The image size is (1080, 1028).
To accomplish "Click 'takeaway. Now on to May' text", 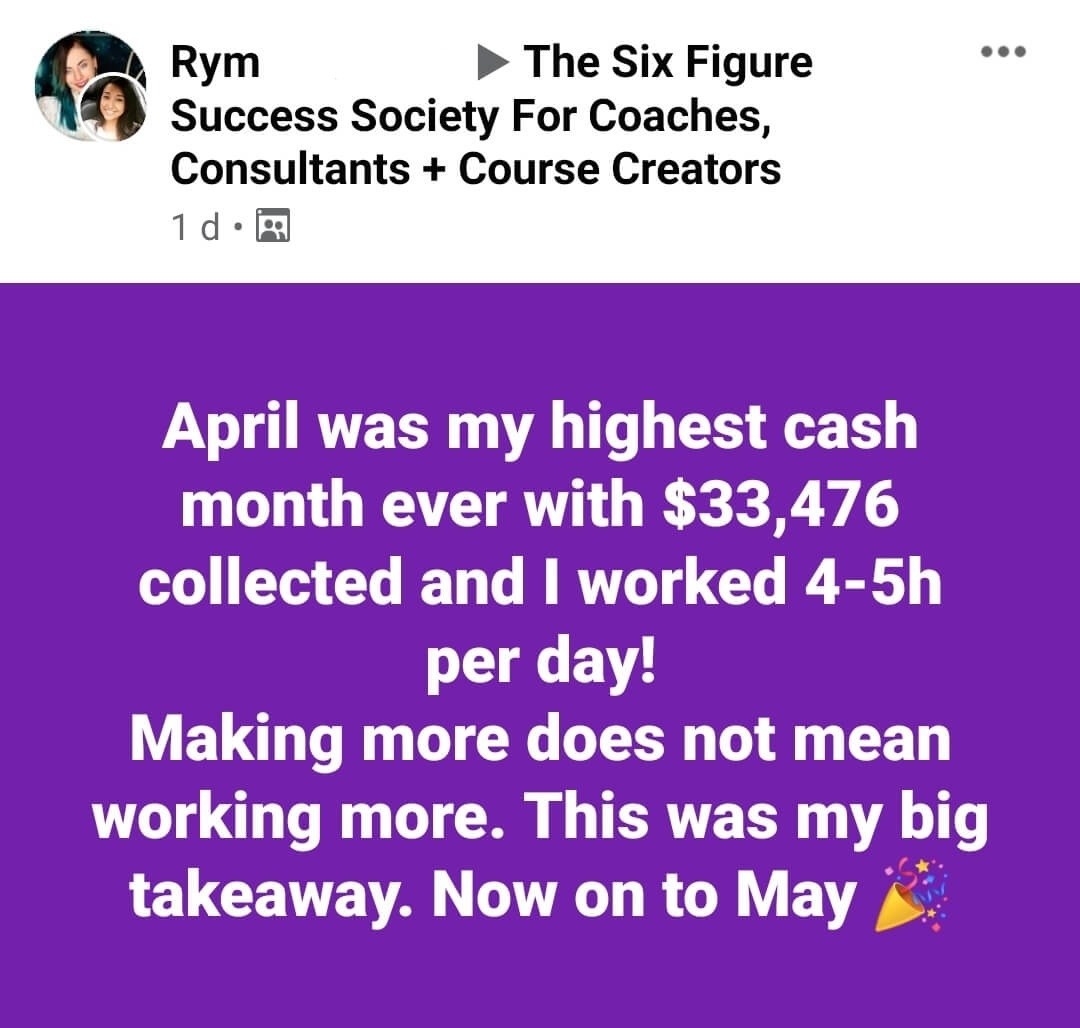I will [x=493, y=896].
